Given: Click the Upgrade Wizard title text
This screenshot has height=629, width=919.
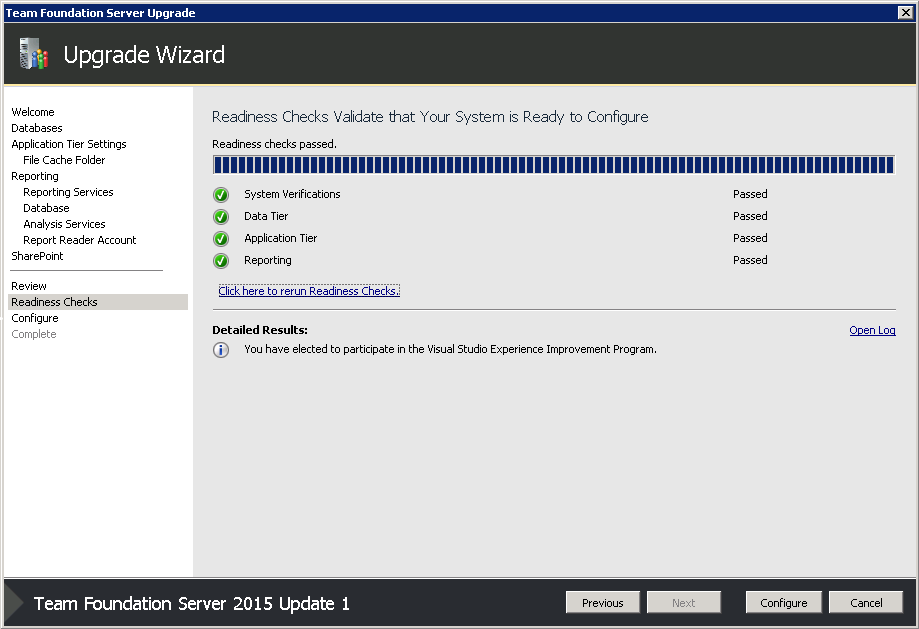Looking at the screenshot, I should click(x=144, y=55).
